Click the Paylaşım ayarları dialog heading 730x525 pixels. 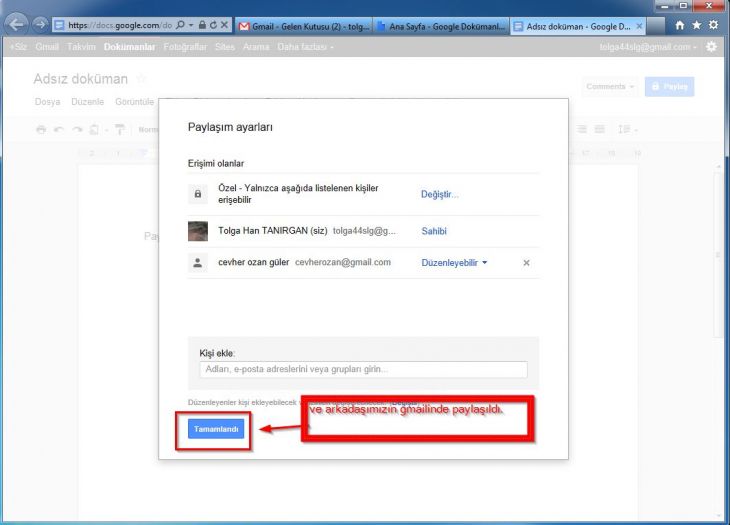(x=230, y=128)
